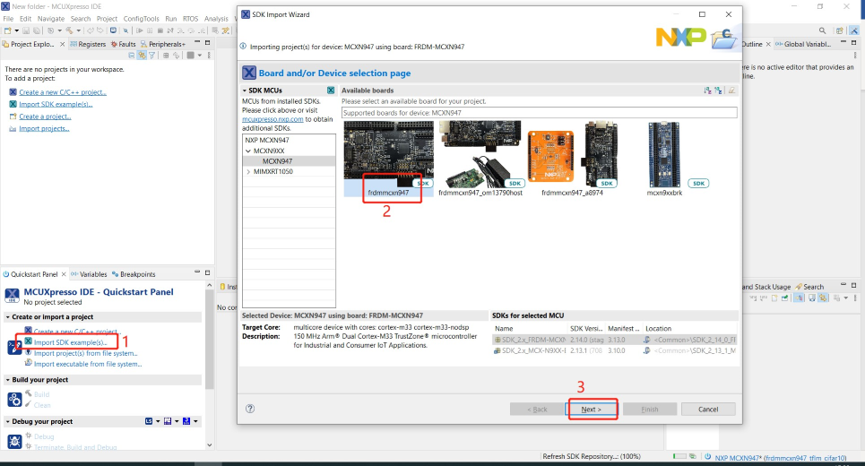Screen dimensions: 865x466
Task: Collapse 'Build your project' section
Action: pos(8,380)
